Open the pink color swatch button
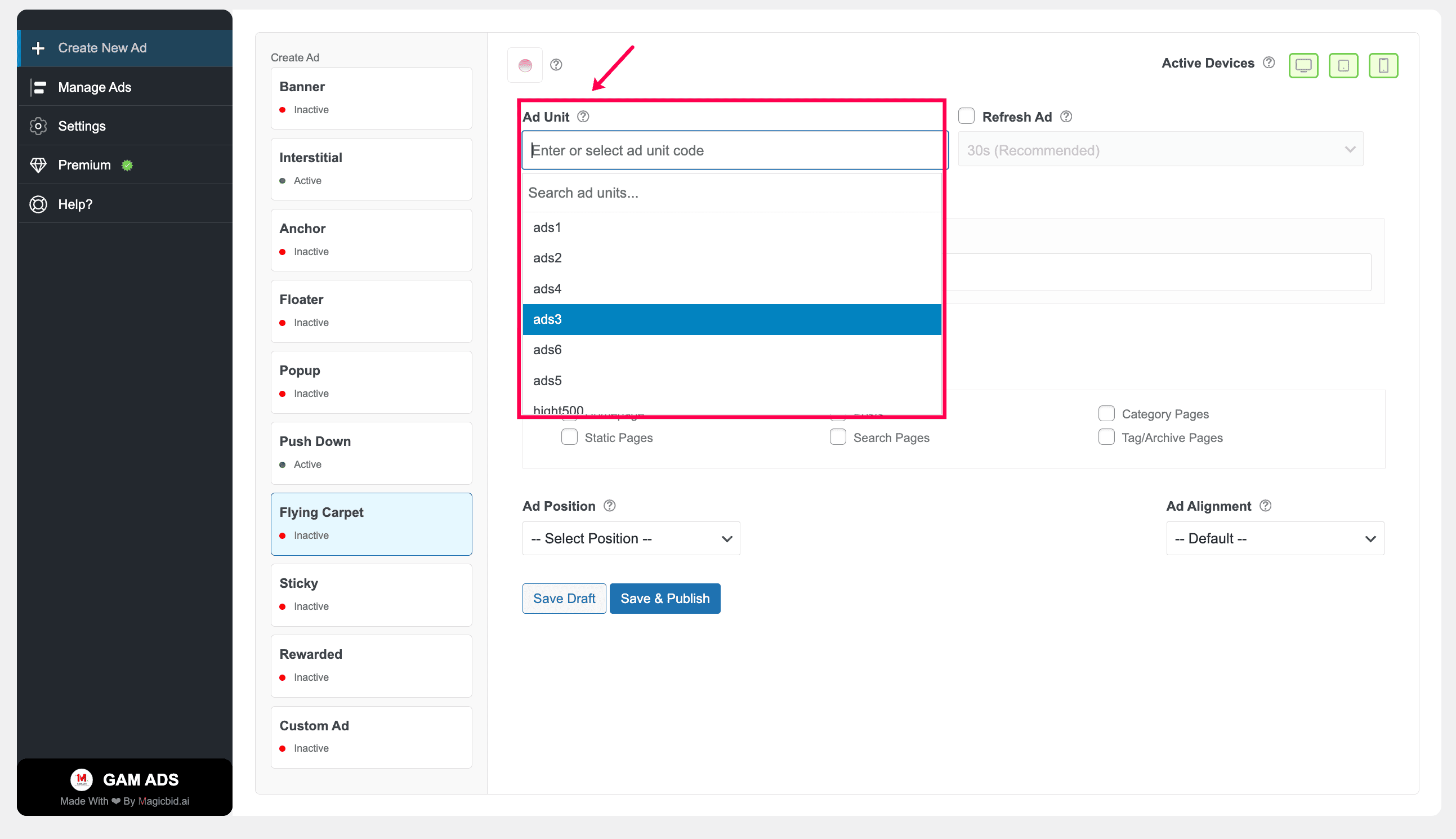The image size is (1456, 839). [525, 65]
